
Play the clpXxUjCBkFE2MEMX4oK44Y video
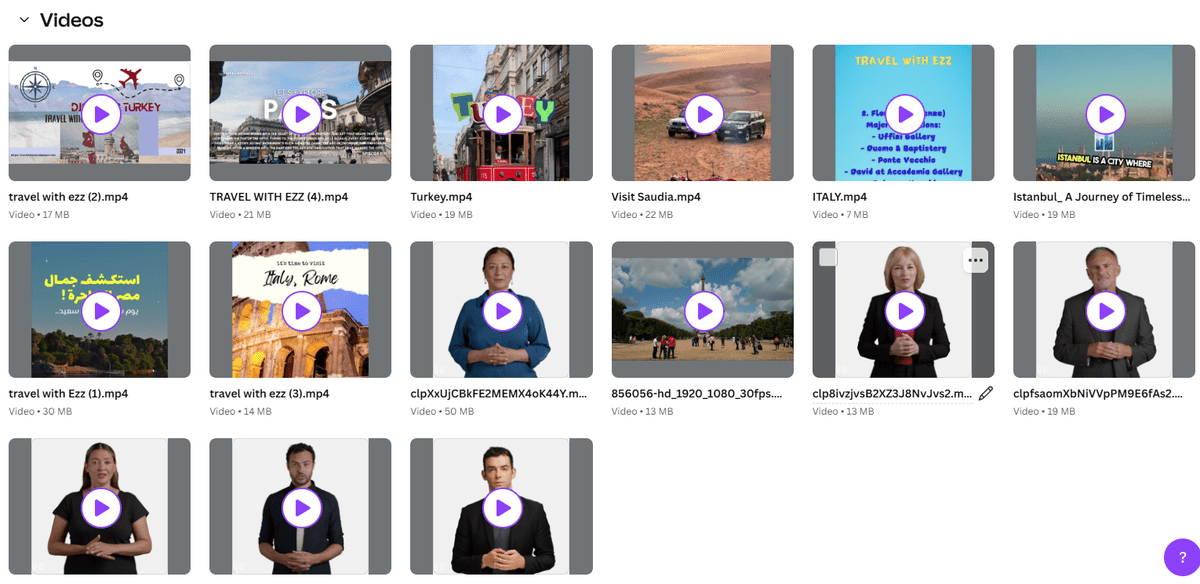(502, 311)
